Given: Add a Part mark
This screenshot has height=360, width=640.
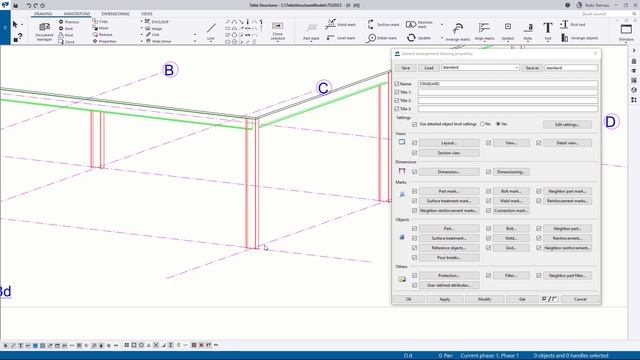Looking at the screenshot, I should tap(311, 31).
